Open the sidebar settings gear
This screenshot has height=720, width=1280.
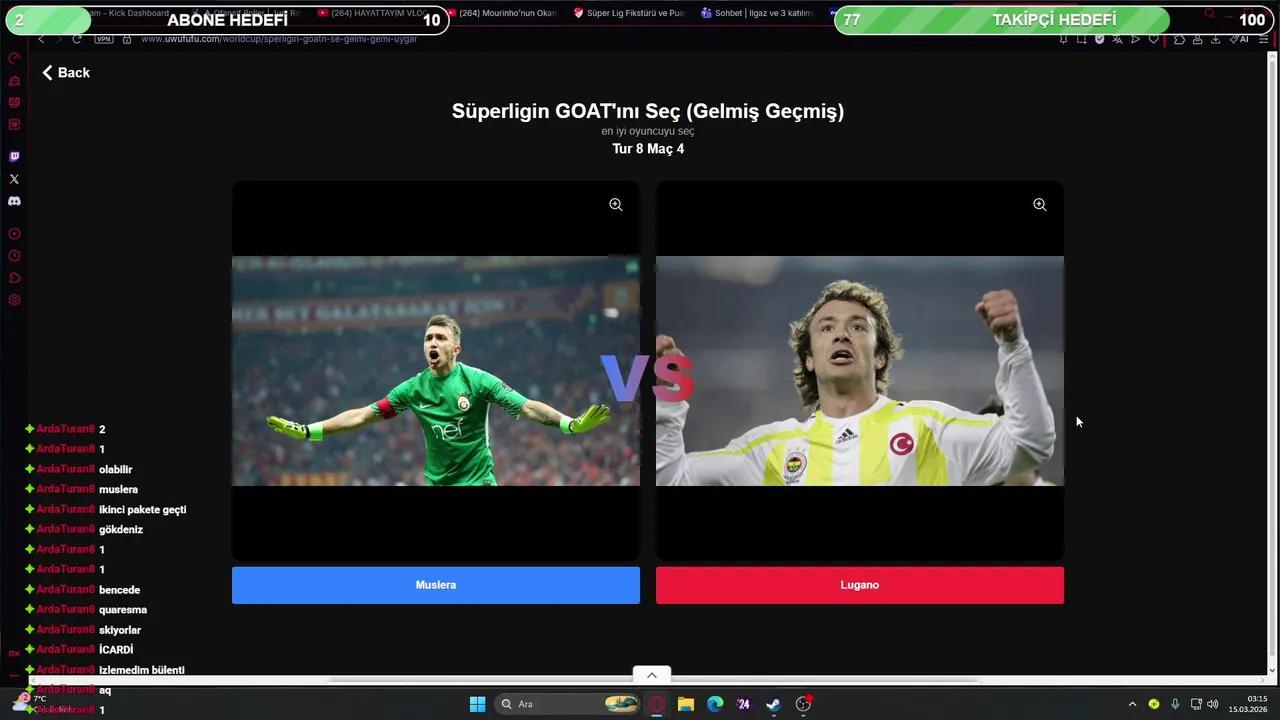pos(14,300)
